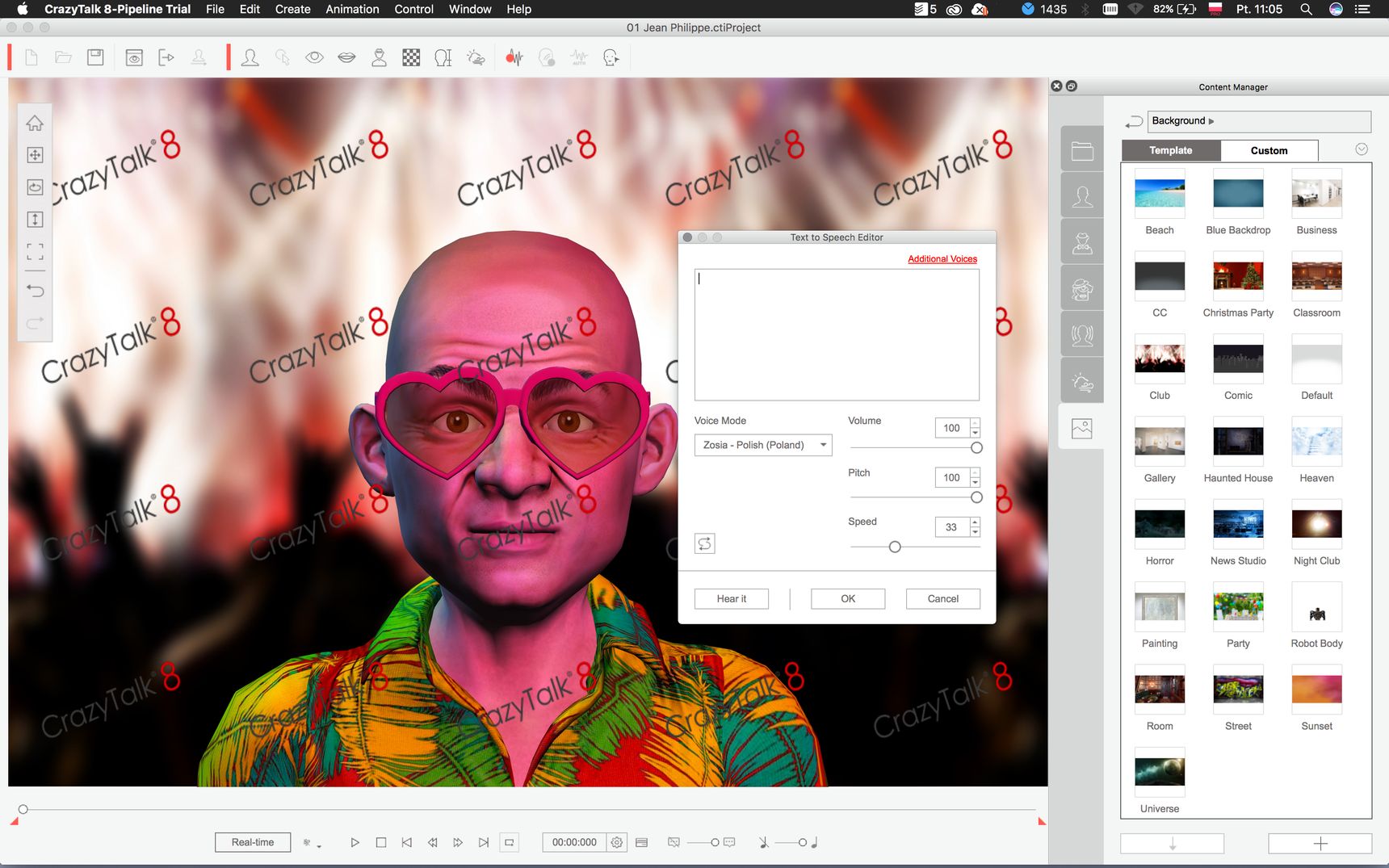Viewport: 1389px width, 868px height.
Task: Open the Control menu
Action: pyautogui.click(x=413, y=9)
